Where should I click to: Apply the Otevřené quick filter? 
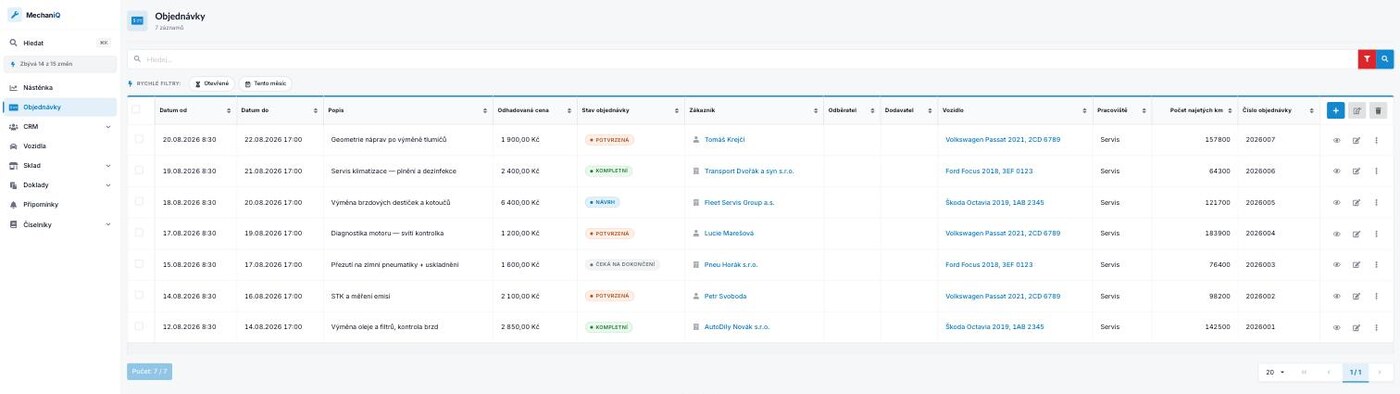point(212,83)
